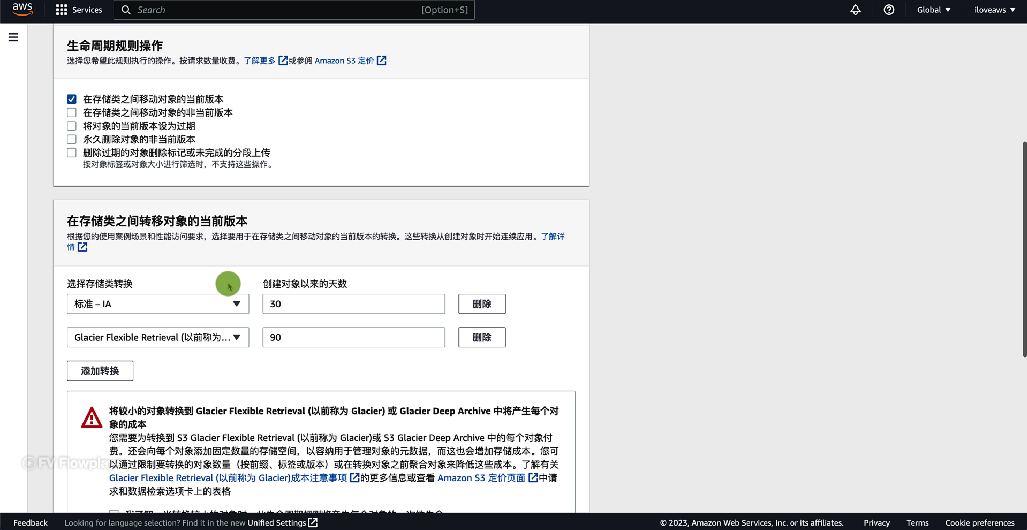1027x530 pixels.
Task: Click external link icon after Amazon S3 定价页面
Action: (532, 478)
